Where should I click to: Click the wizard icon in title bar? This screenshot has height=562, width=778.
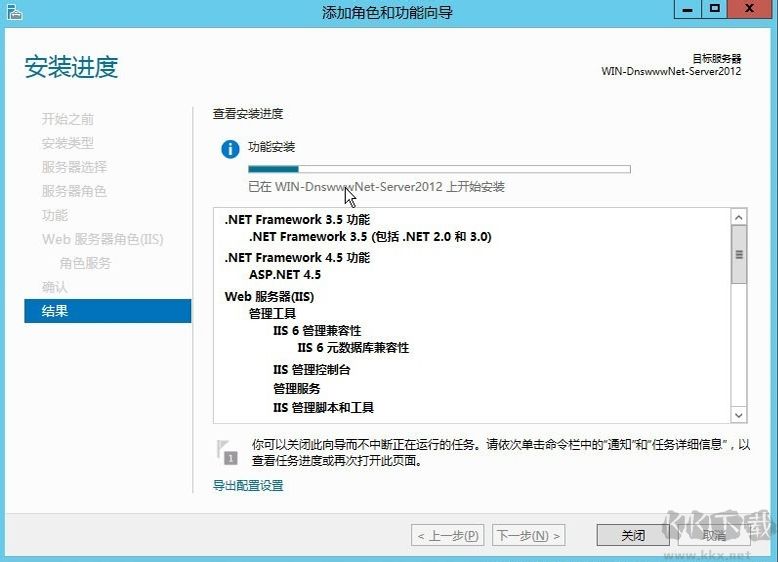point(13,12)
